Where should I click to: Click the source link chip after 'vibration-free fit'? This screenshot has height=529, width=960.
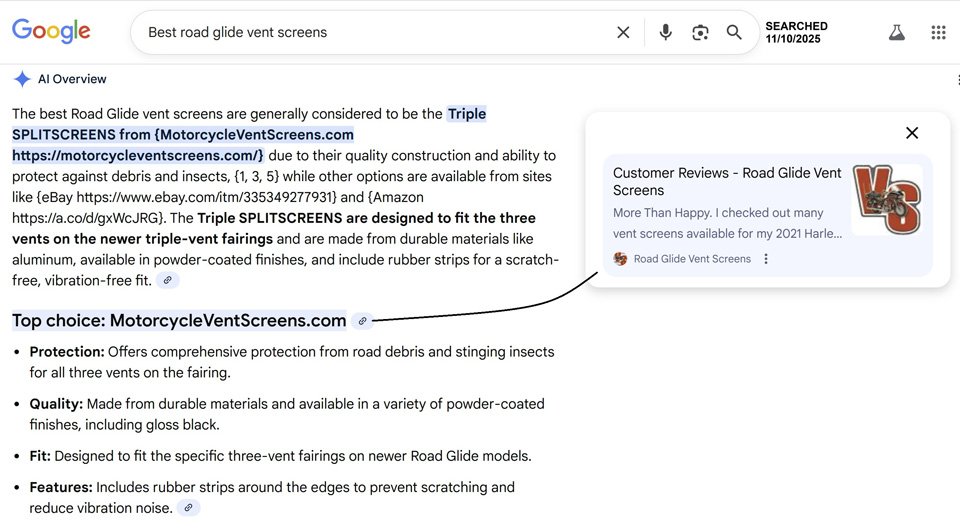[168, 281]
